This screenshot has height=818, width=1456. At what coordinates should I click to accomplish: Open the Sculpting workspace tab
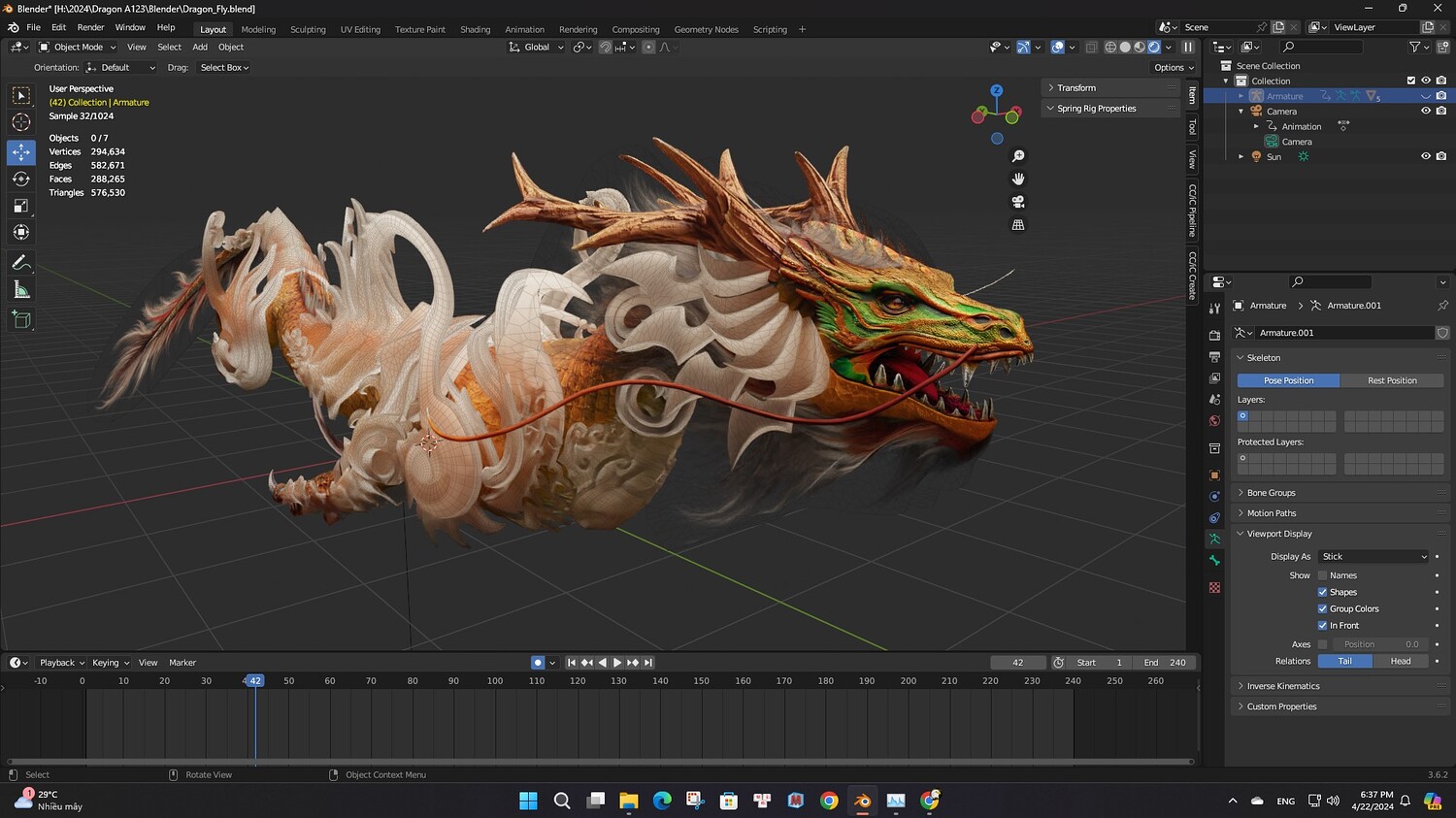pyautogui.click(x=308, y=29)
